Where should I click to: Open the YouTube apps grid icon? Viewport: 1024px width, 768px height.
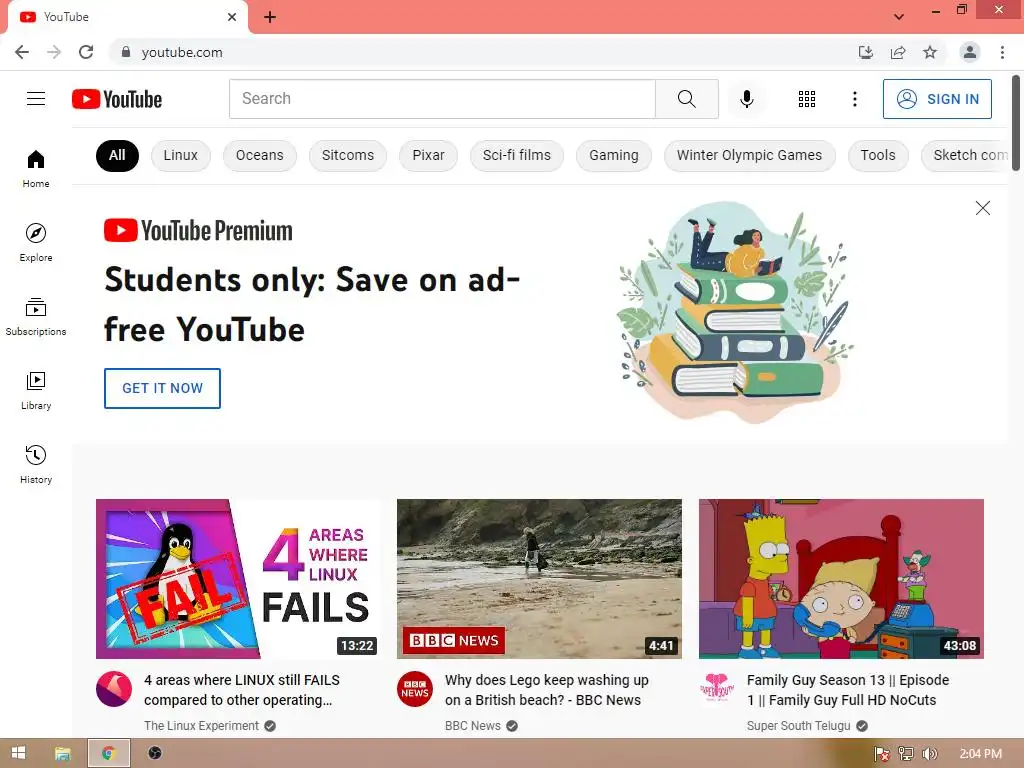pyautogui.click(x=807, y=99)
